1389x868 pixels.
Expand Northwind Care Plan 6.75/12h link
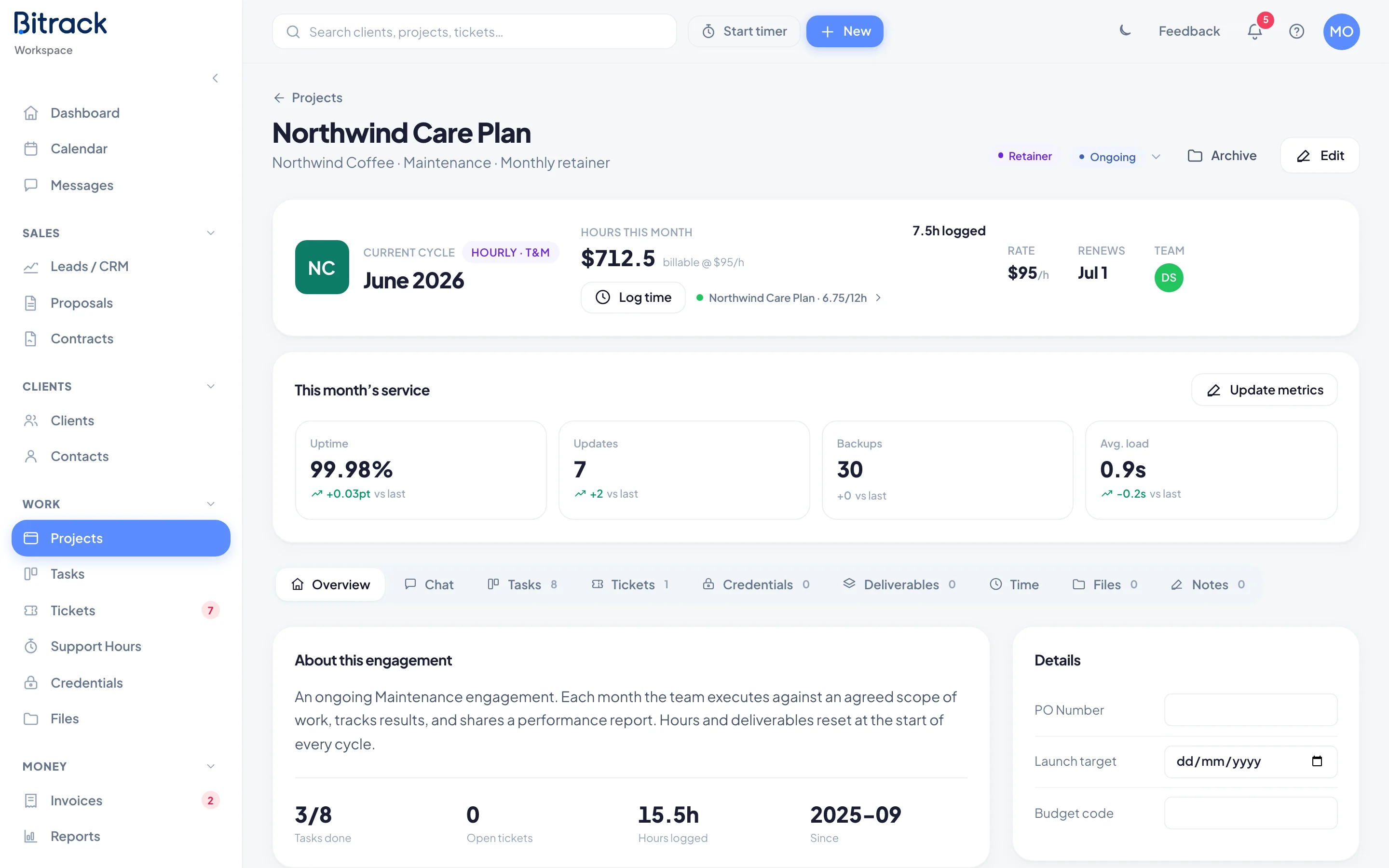click(x=789, y=298)
